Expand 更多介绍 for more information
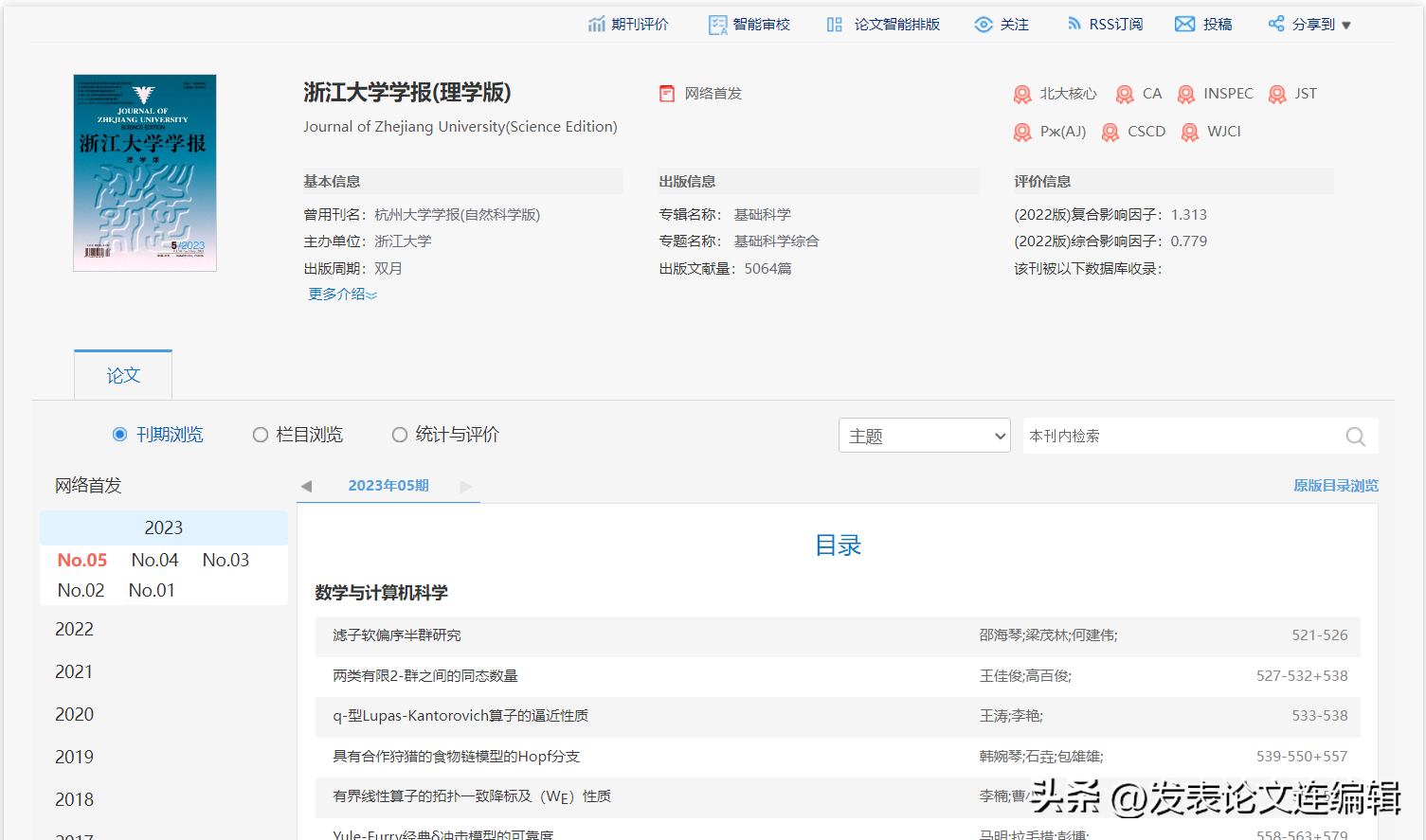 click(342, 295)
